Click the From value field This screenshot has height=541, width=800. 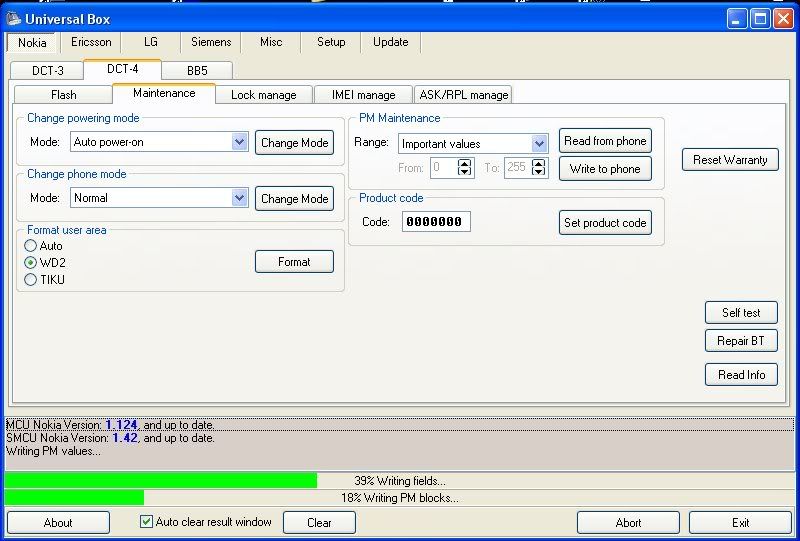pyautogui.click(x=444, y=167)
